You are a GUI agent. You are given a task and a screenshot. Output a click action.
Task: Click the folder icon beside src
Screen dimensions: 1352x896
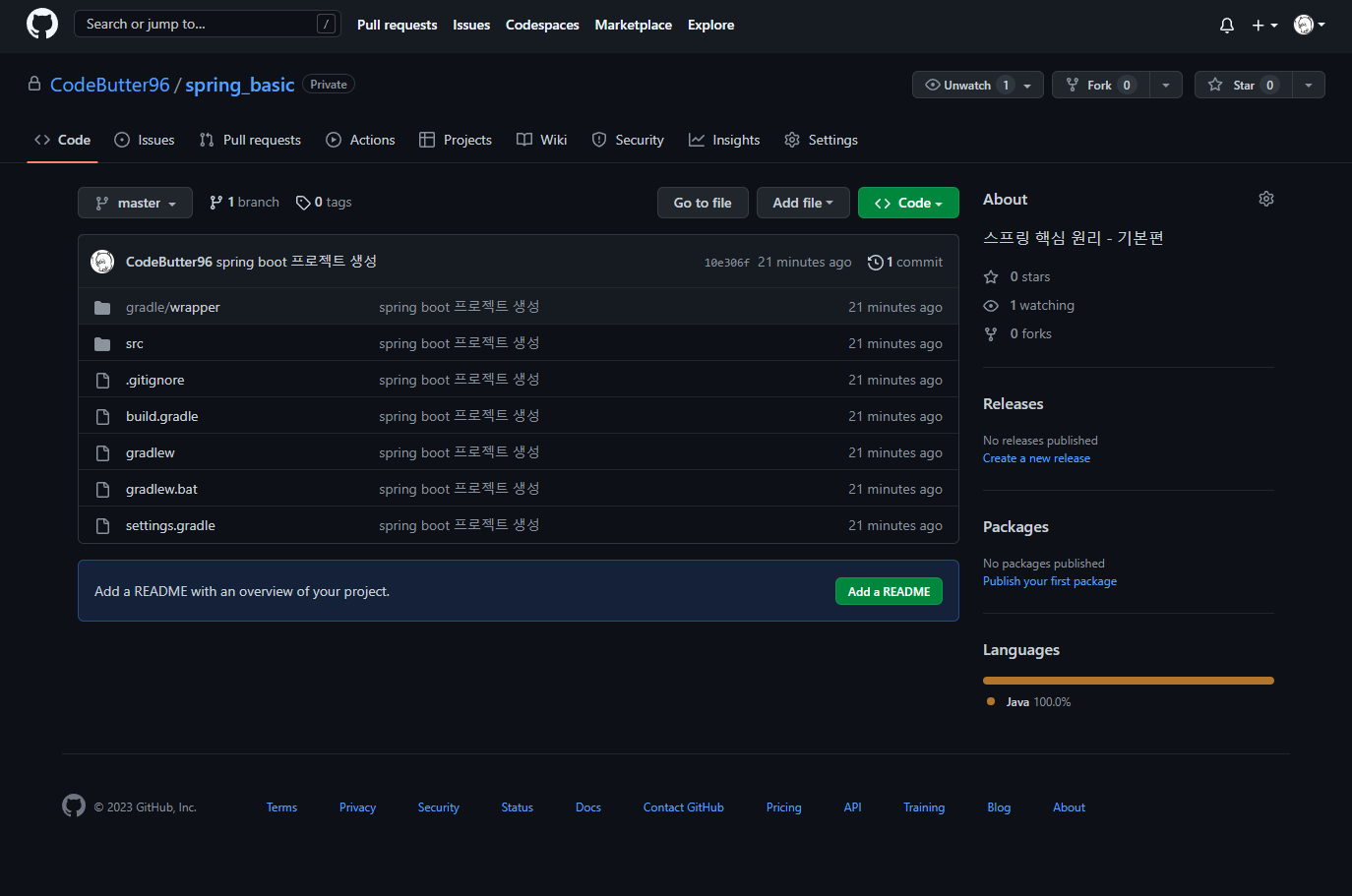point(102,343)
